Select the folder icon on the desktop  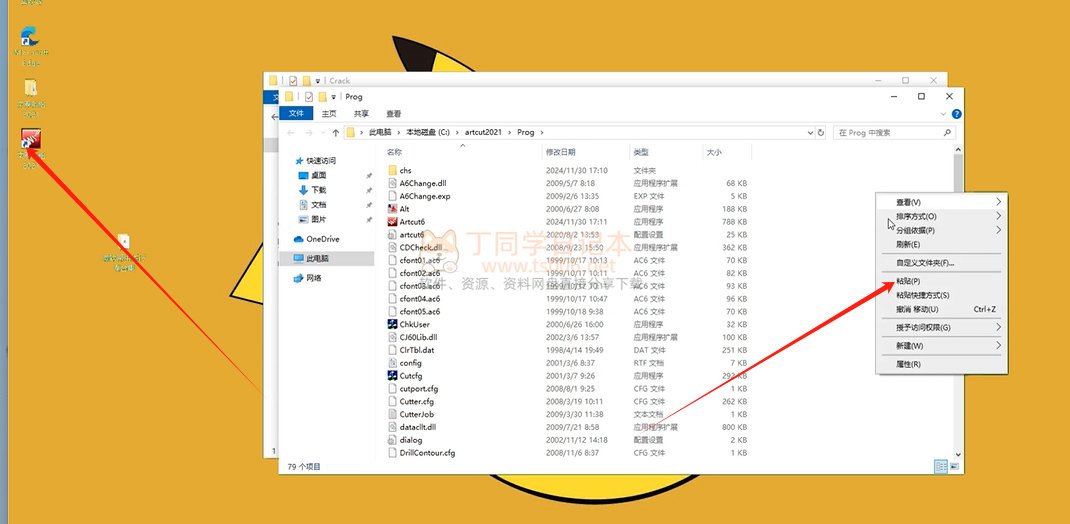tap(30, 88)
